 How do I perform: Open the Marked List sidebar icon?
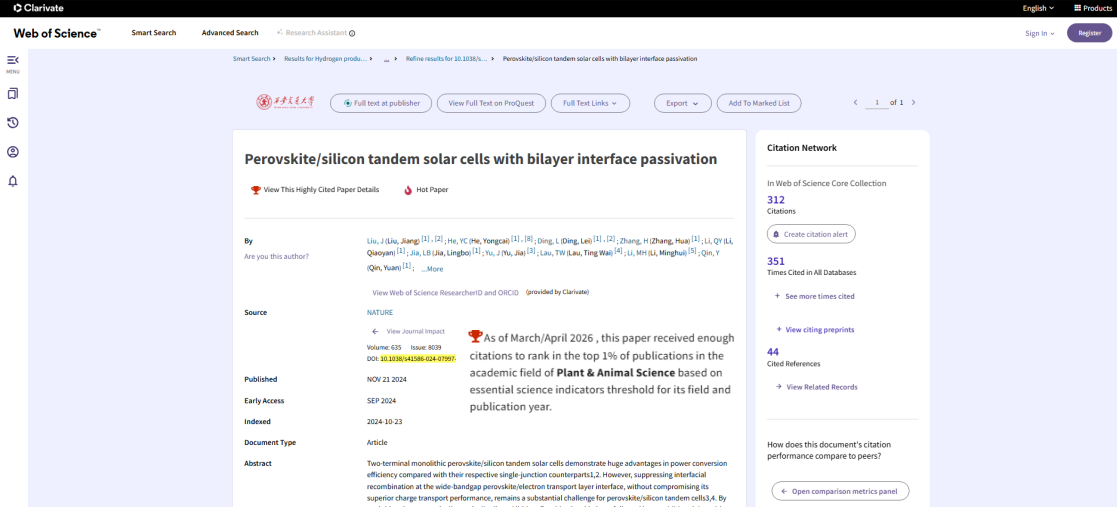(13, 93)
